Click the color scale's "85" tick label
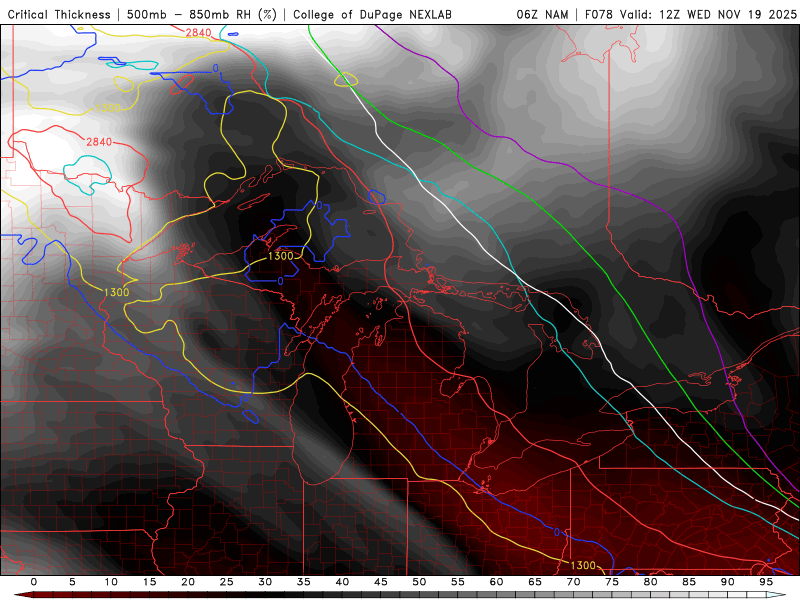The height and width of the screenshot is (600, 800). point(689,582)
